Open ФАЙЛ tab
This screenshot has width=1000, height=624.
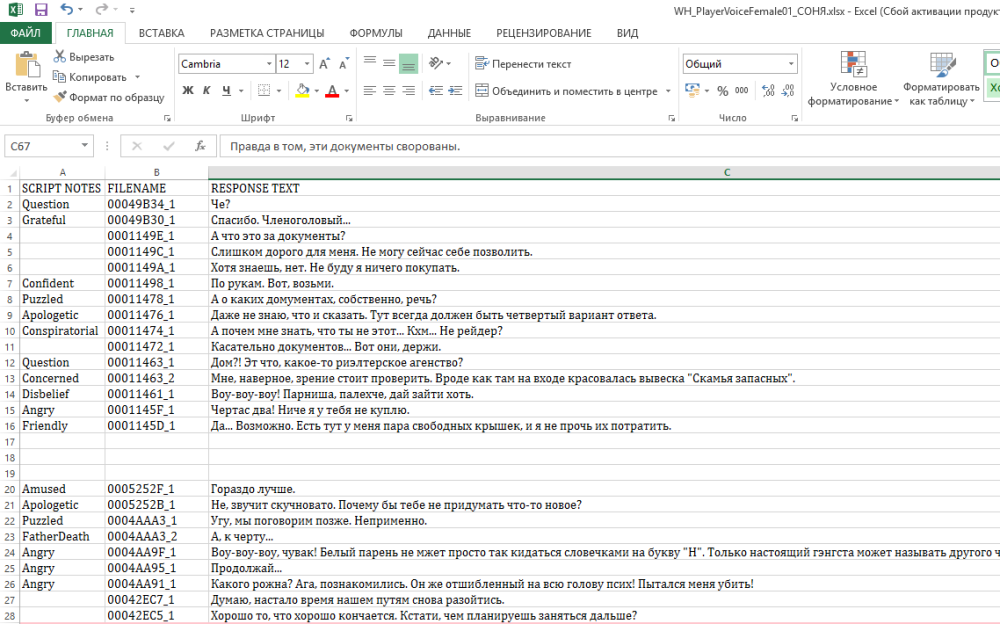point(26,33)
